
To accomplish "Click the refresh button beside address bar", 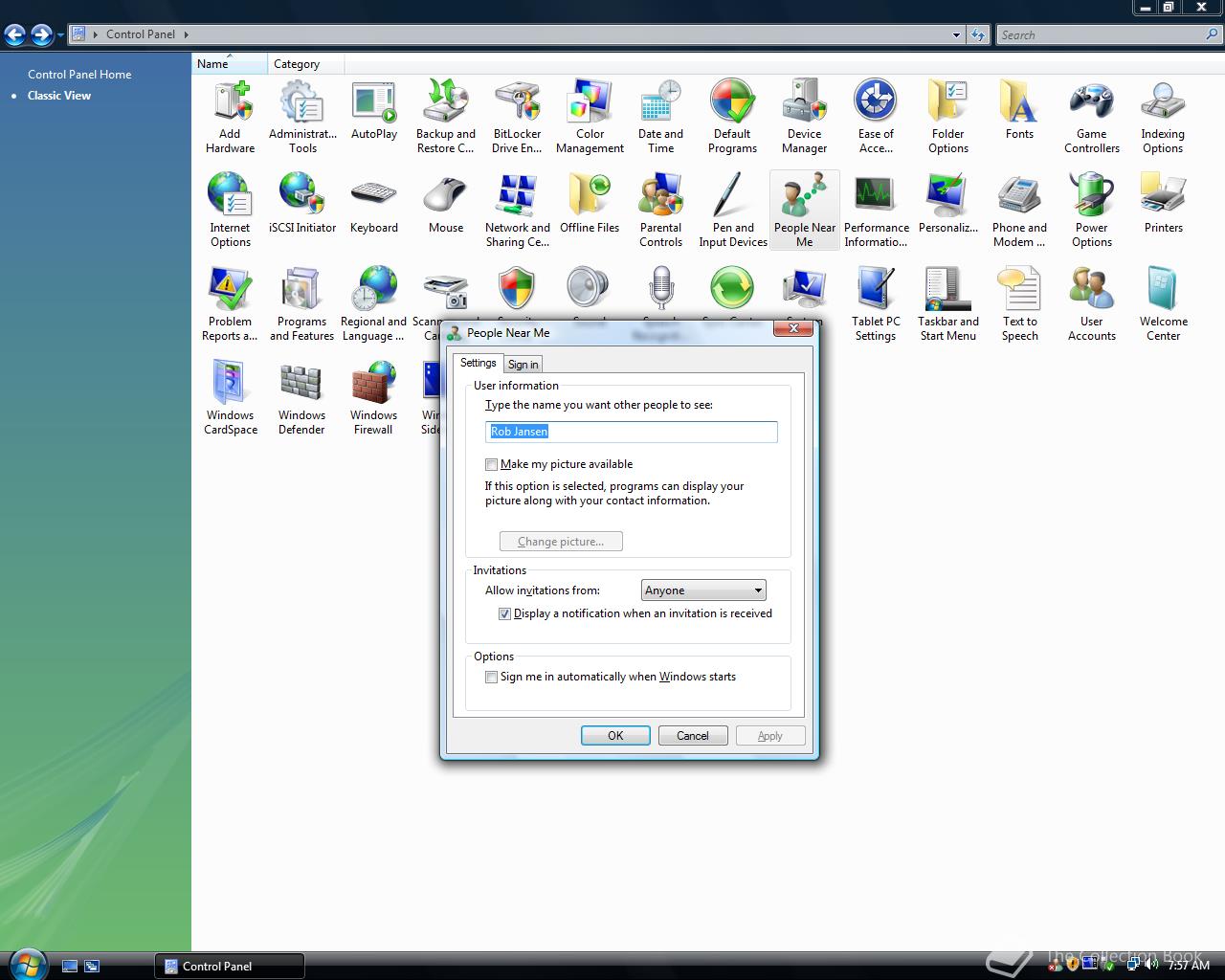I will [977, 34].
